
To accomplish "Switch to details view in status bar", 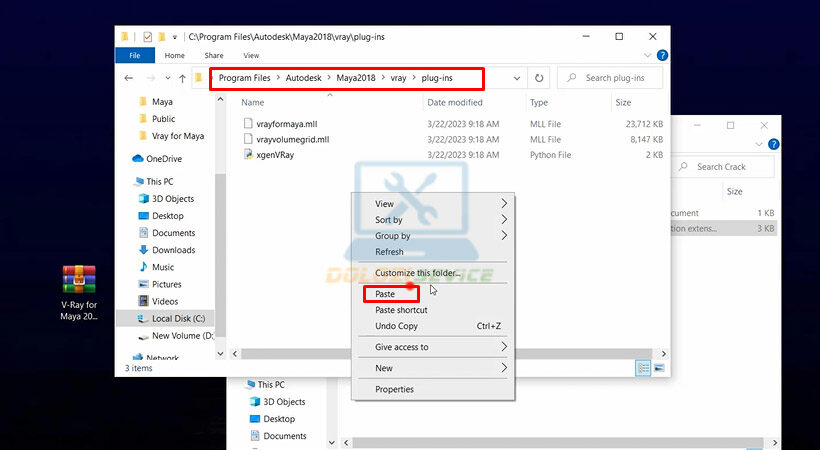I will (x=643, y=368).
